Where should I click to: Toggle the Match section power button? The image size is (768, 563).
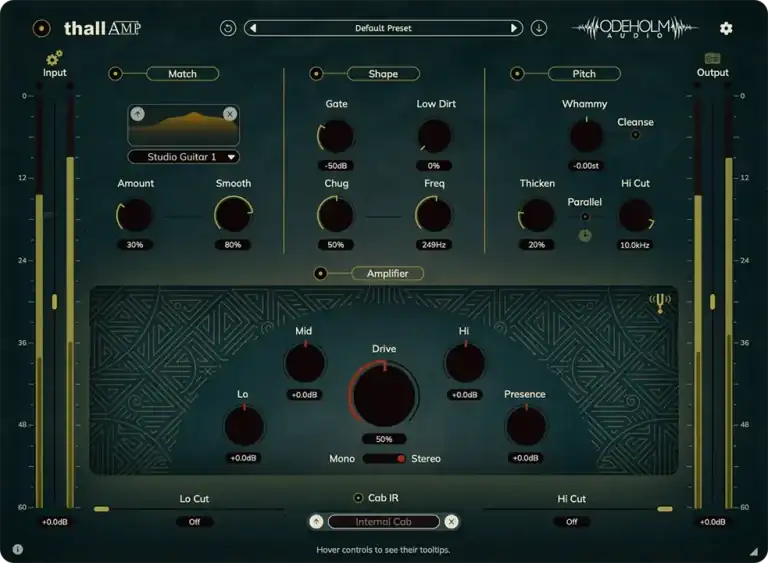pyautogui.click(x=116, y=74)
